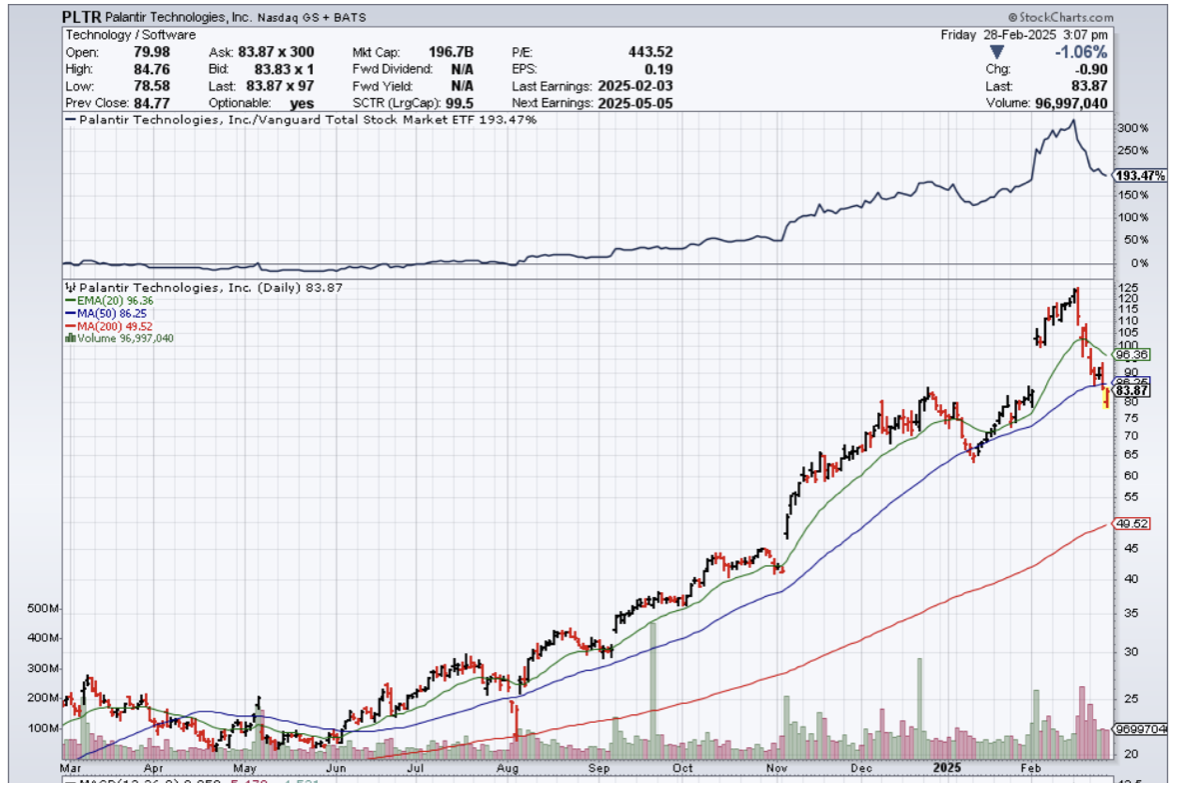1182x788 pixels.
Task: Select the Technology / Software sector label
Action: [x=130, y=35]
